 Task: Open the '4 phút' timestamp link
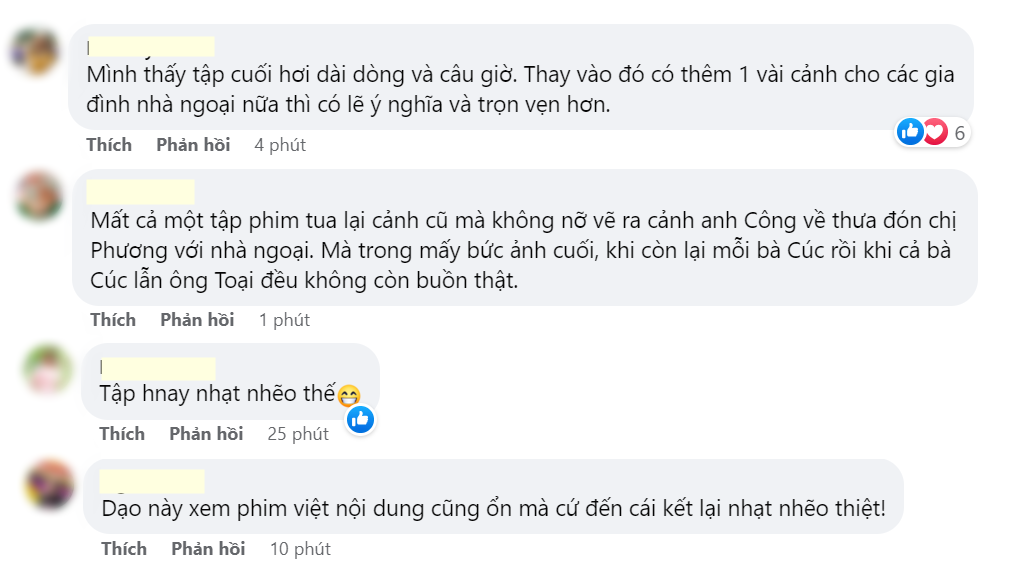tap(280, 146)
